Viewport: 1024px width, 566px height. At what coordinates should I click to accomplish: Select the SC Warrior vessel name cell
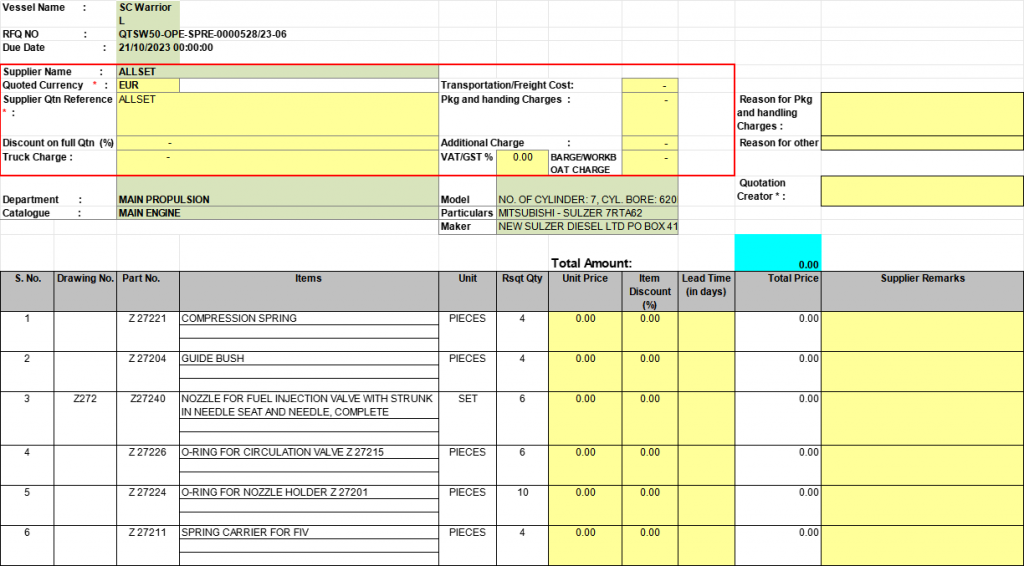(148, 14)
